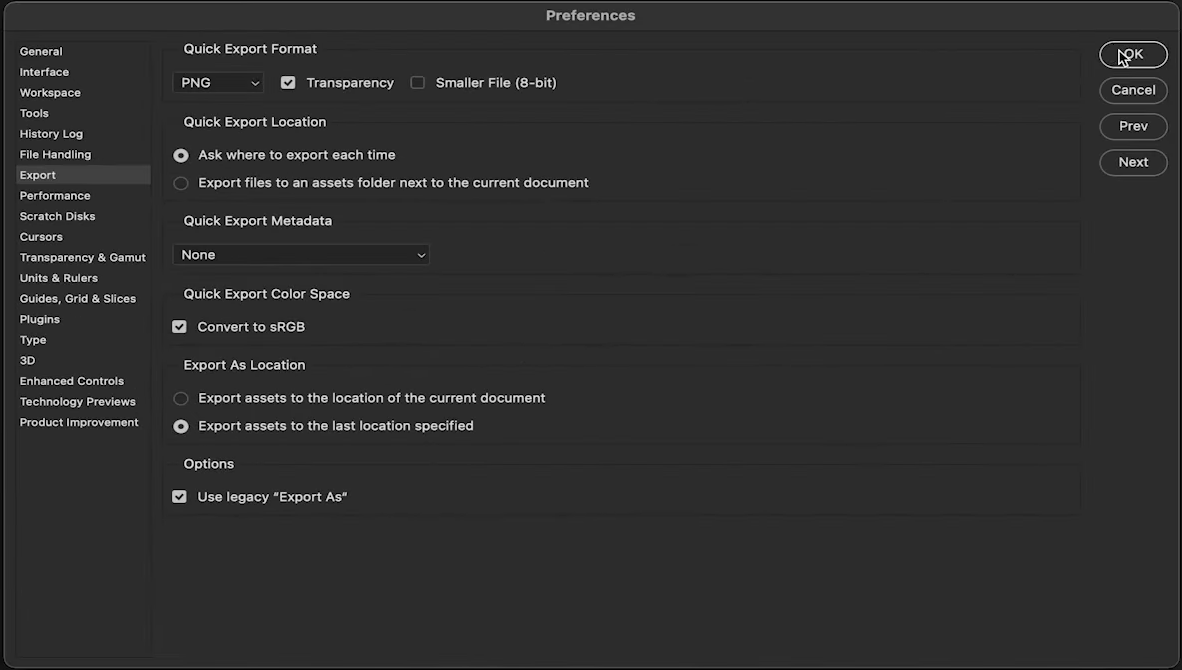Select Ask where to export each time

coord(181,156)
